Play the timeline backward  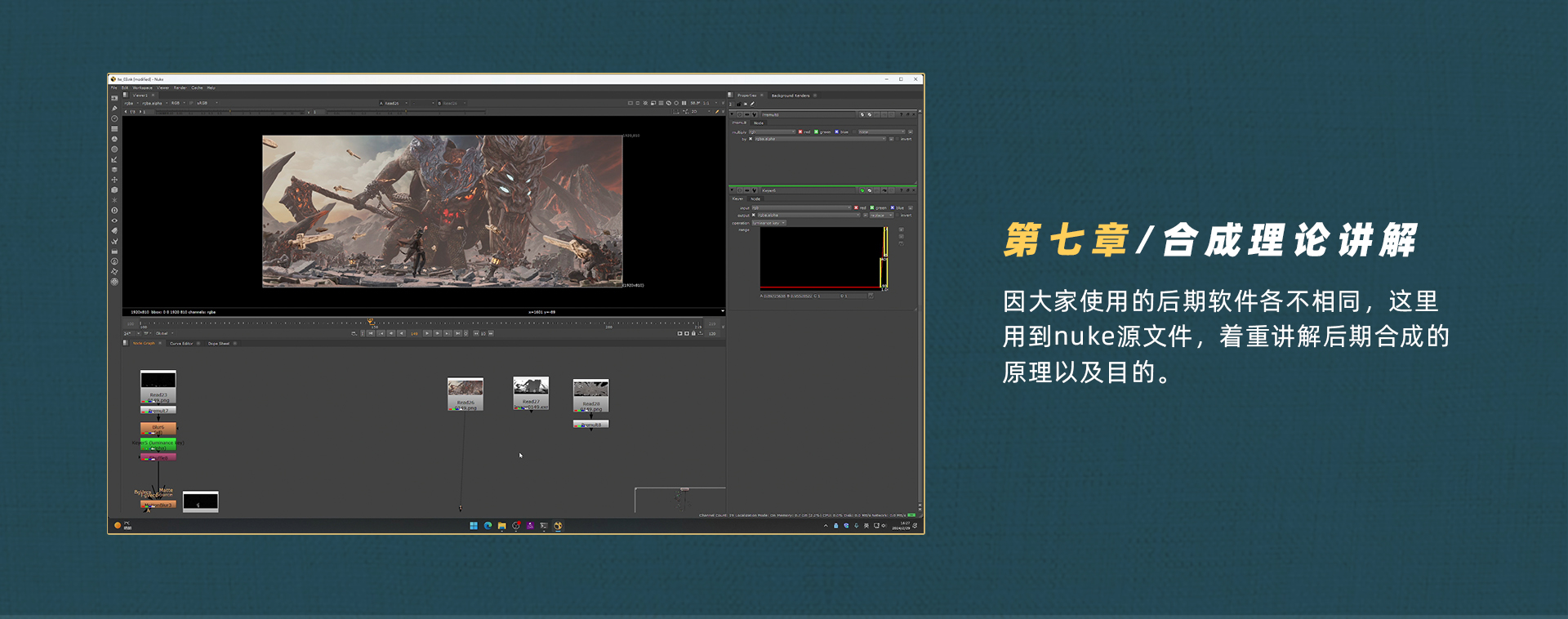click(401, 333)
